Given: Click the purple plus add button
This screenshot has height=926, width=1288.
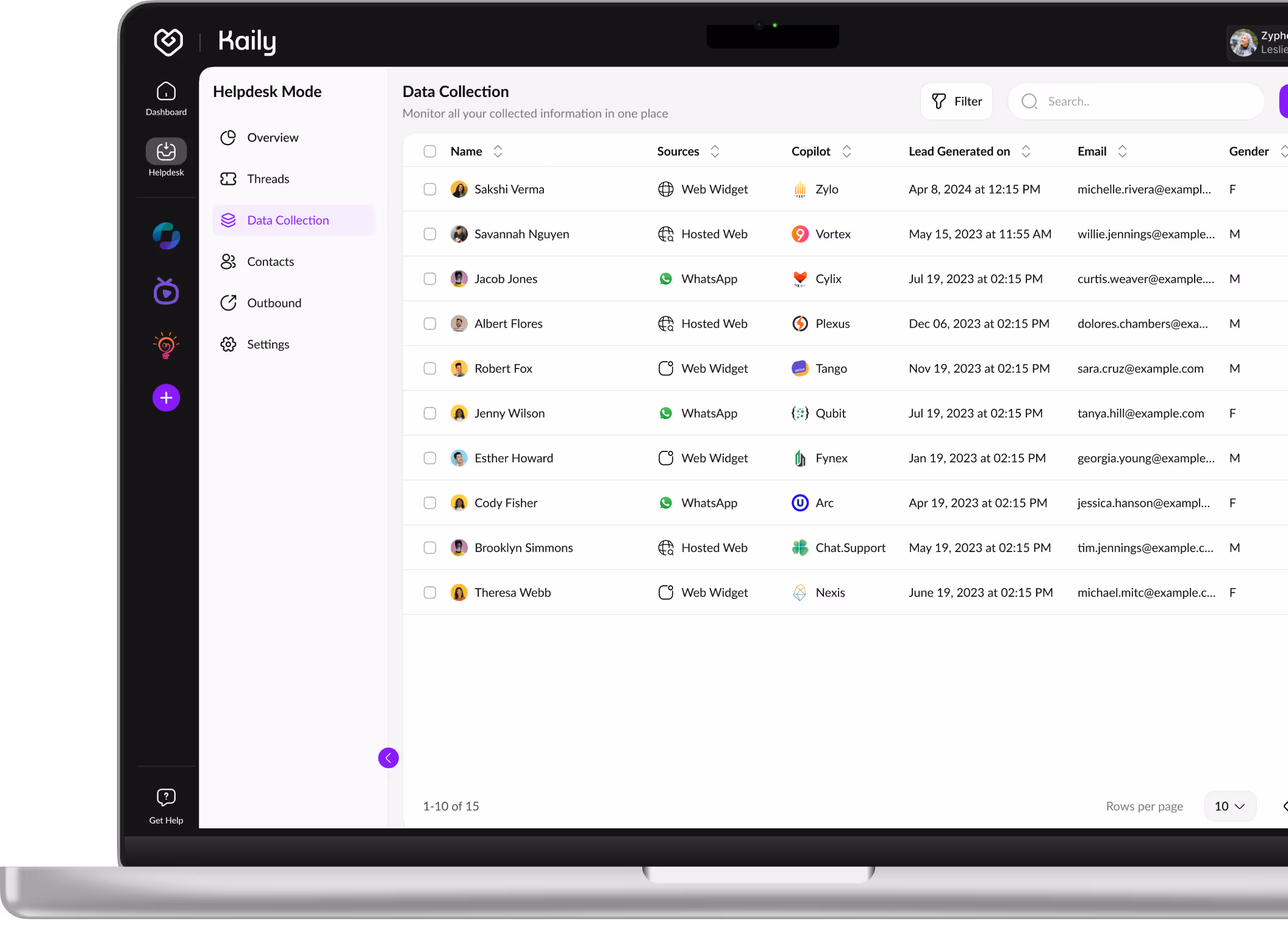Looking at the screenshot, I should point(166,398).
